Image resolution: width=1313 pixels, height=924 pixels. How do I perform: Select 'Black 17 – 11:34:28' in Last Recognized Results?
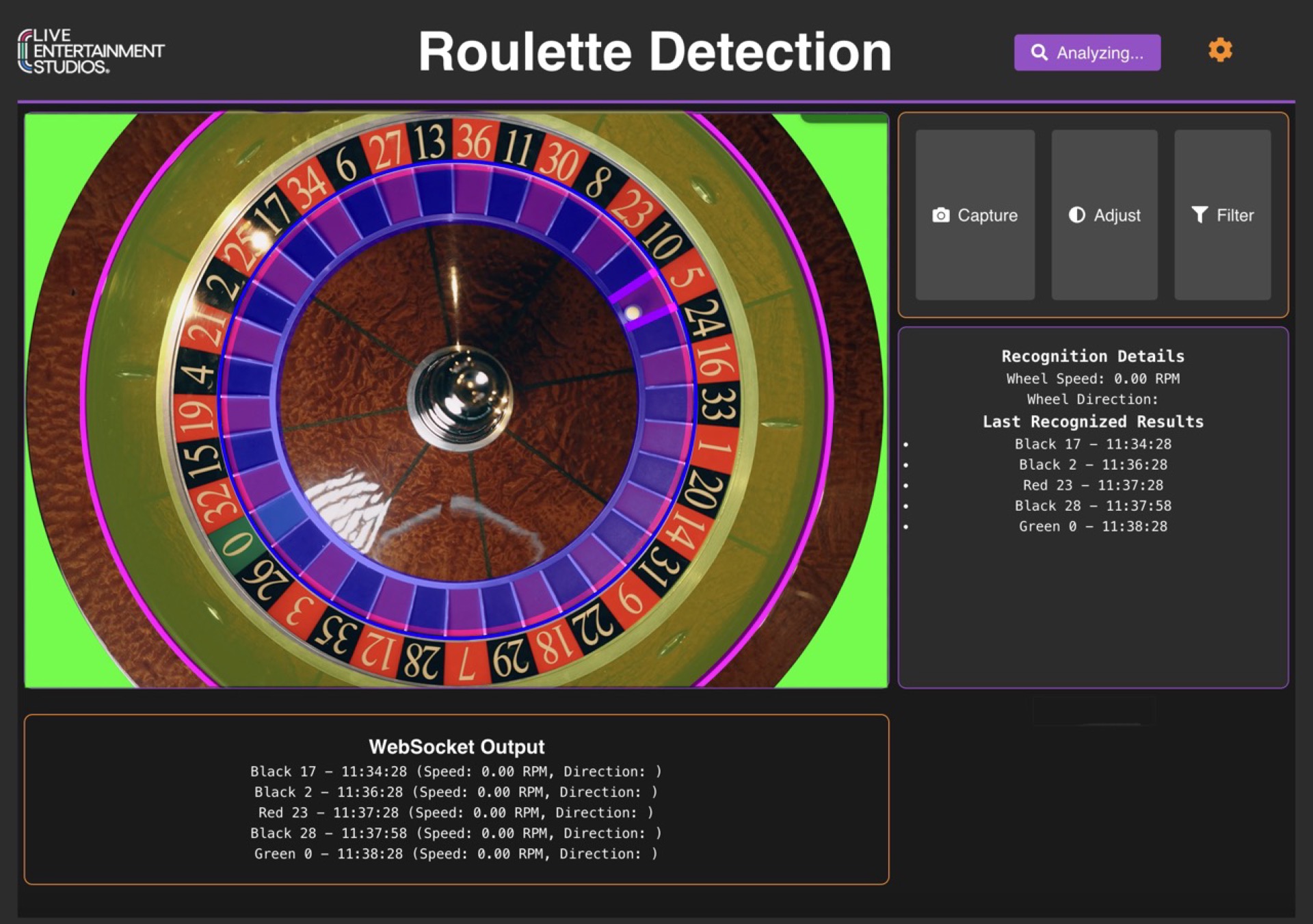pos(1092,444)
